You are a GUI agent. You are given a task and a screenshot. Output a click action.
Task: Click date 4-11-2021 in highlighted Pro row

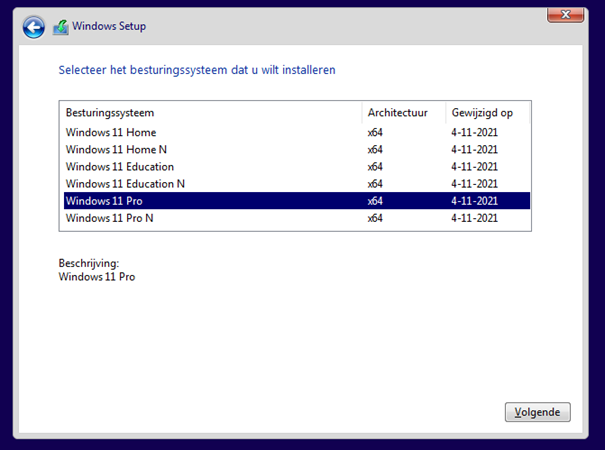click(475, 201)
